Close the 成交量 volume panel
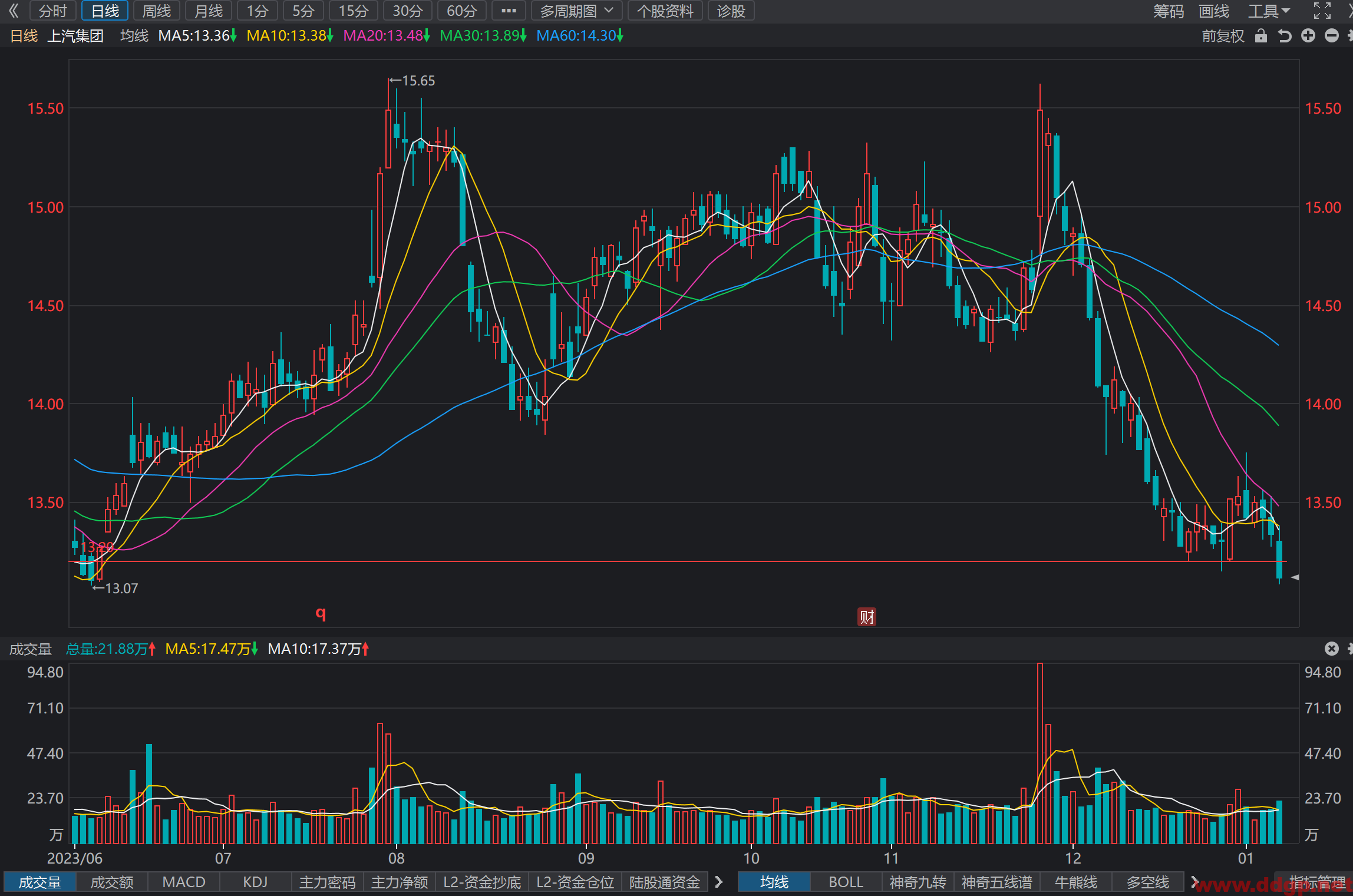The image size is (1353, 896). coord(1332,649)
